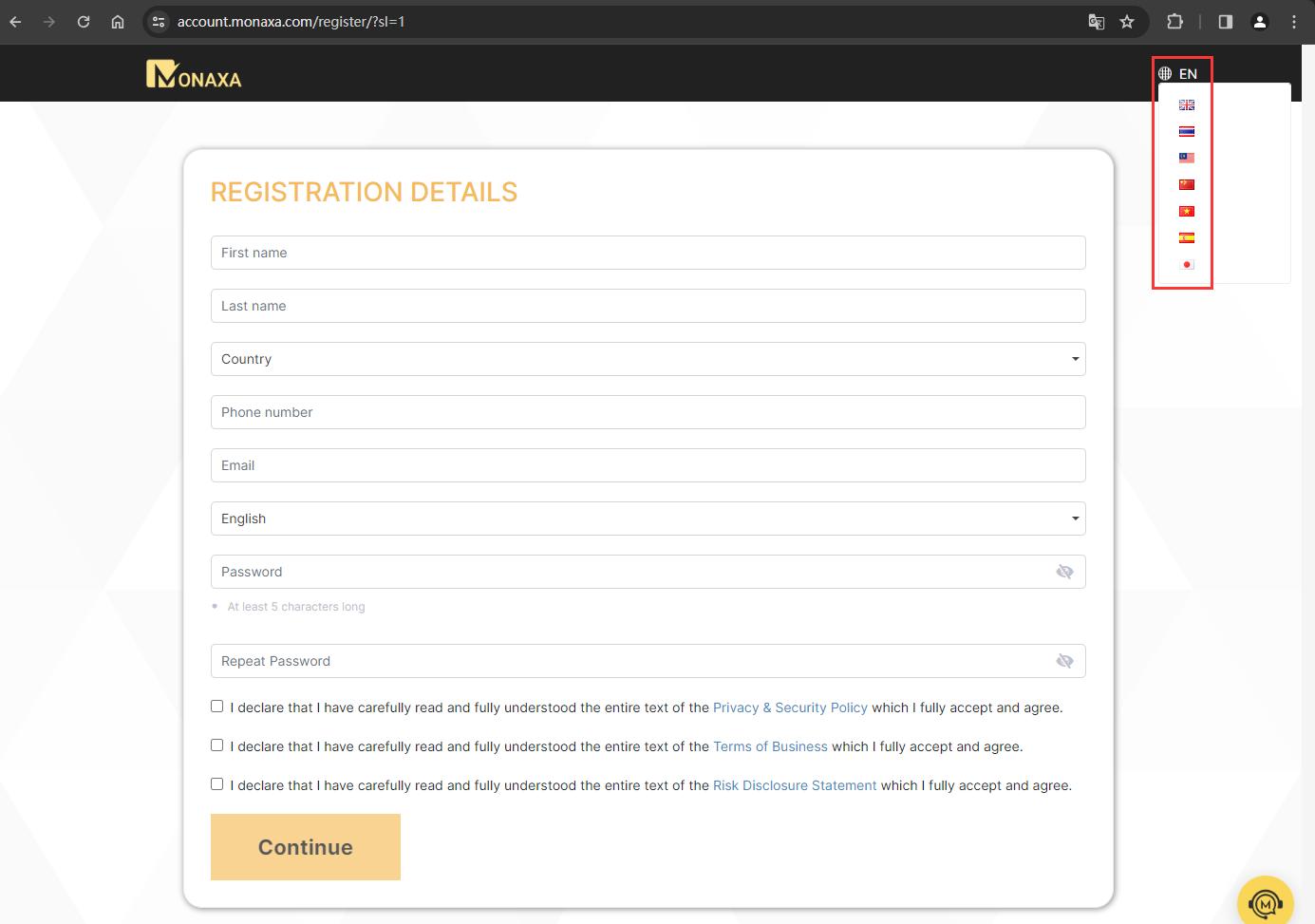Choose the Thailand flag language option
This screenshot has width=1315, height=924.
(1187, 132)
